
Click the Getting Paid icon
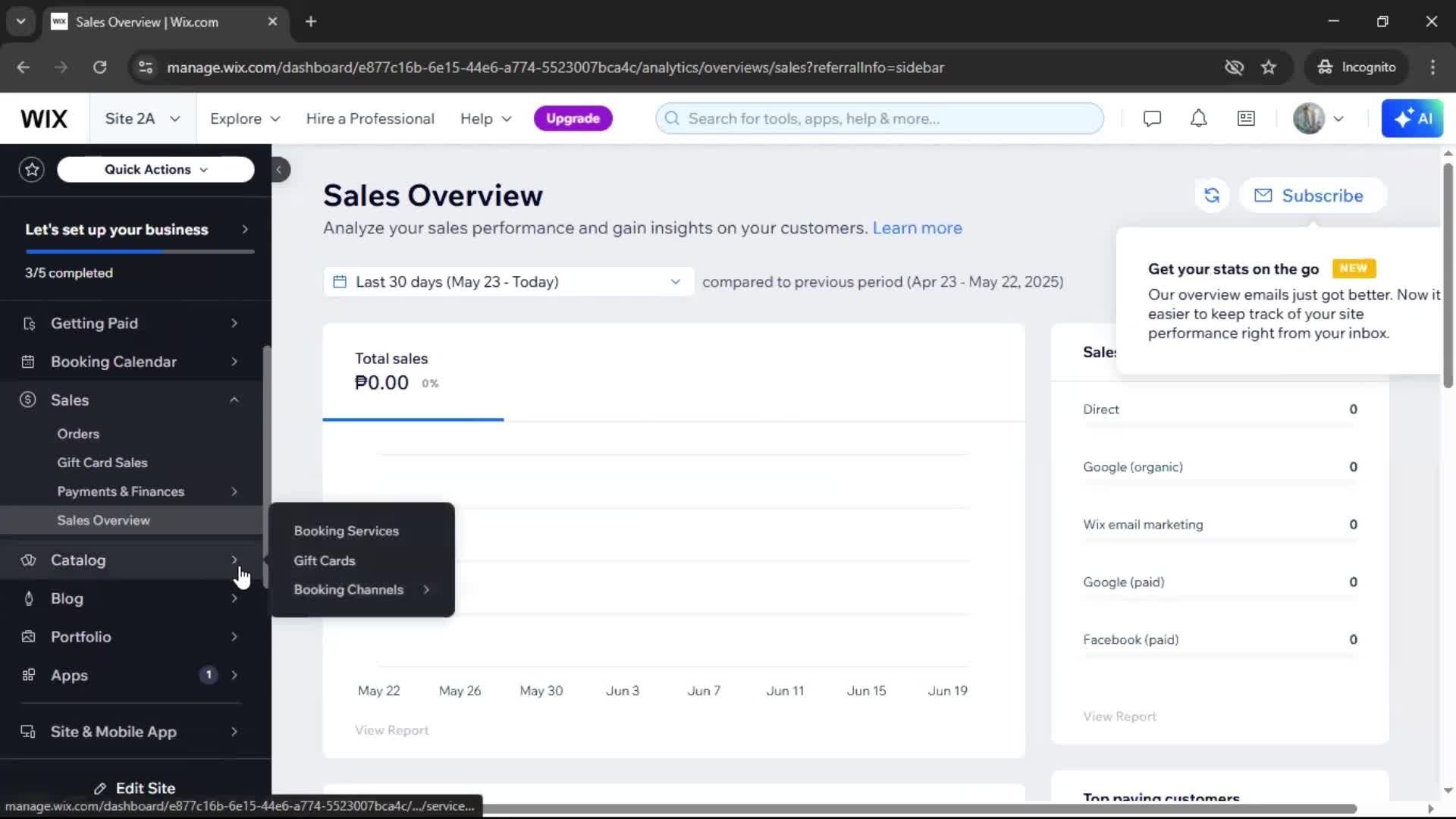point(29,324)
